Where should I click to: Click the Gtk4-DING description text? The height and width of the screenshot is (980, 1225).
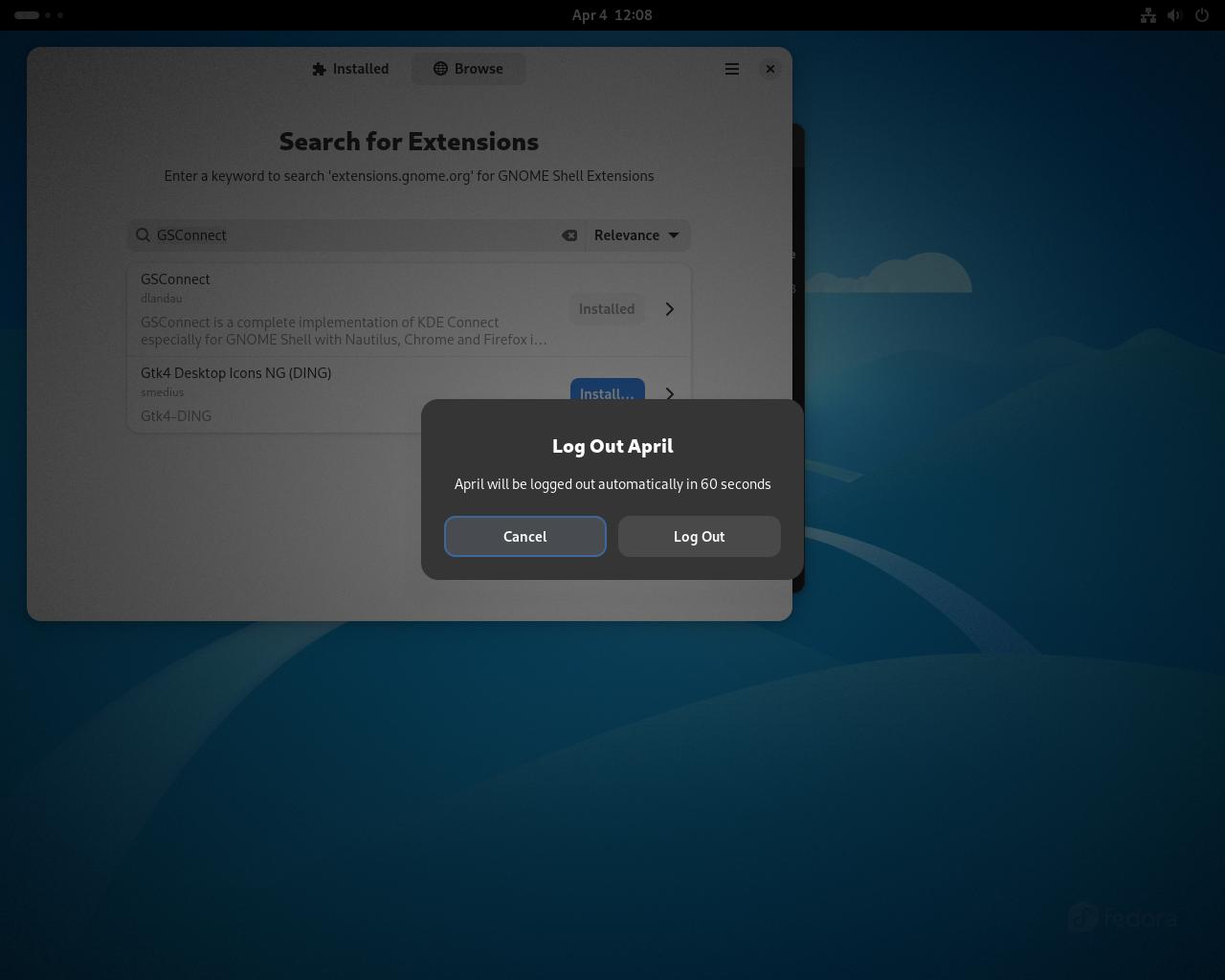(x=176, y=416)
